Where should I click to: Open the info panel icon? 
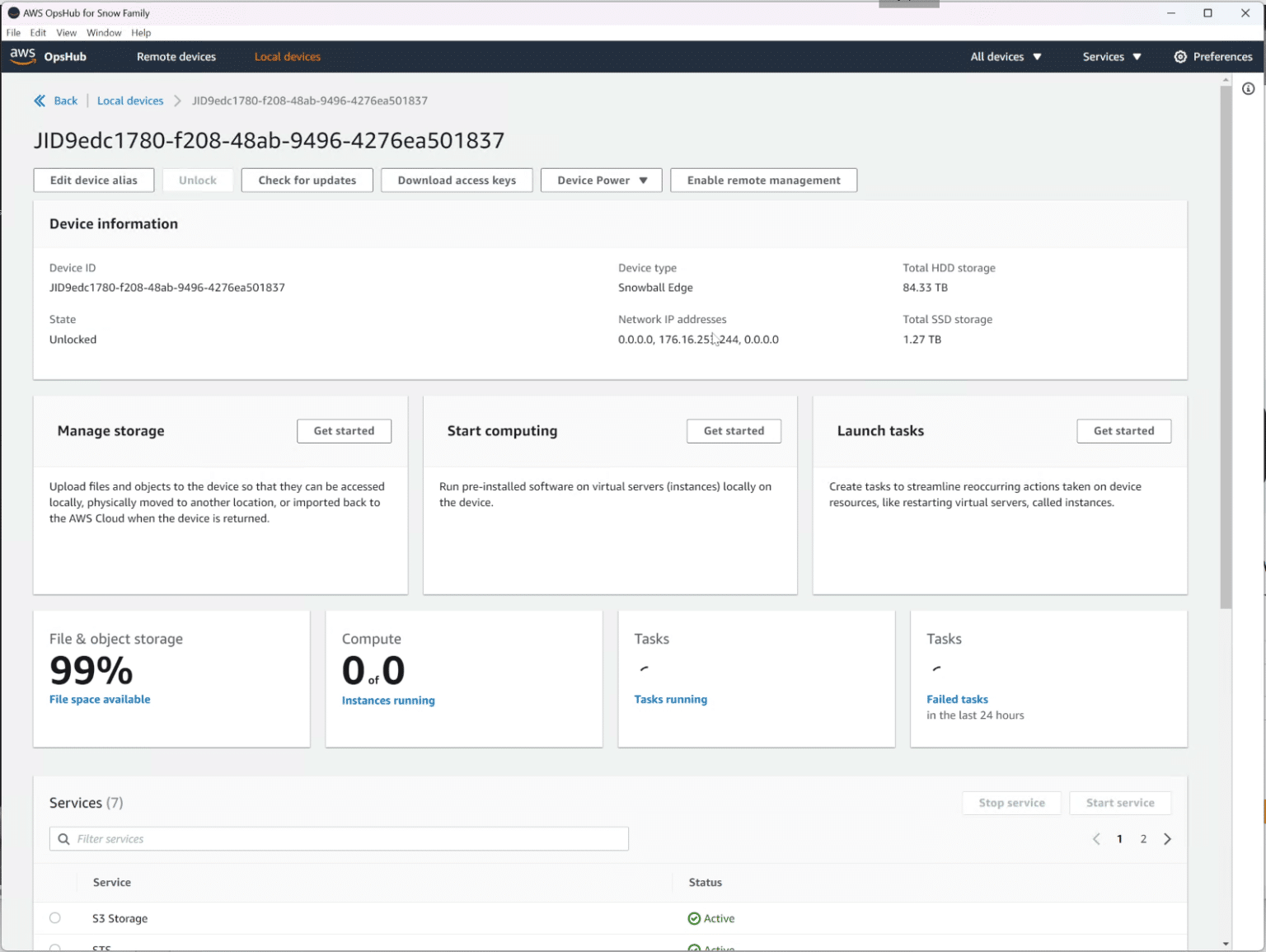pyautogui.click(x=1248, y=89)
